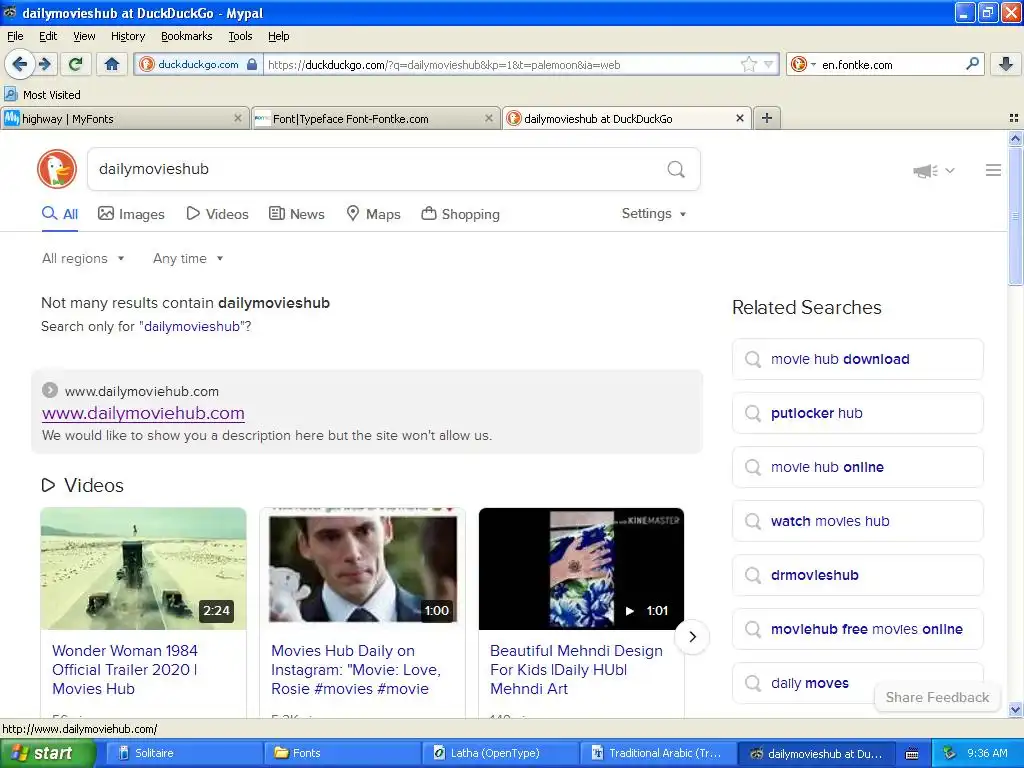Screen dimensions: 1024x768
Task: Open the Beautiful Mehndi Design For Kids title
Action: (x=576, y=669)
